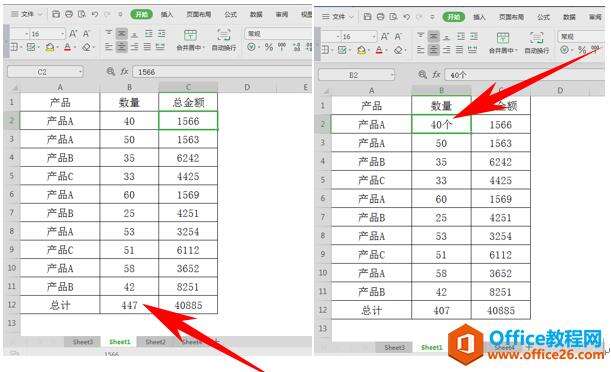Screen dimensions: 611x372
Task: Click the eraser clear icon in C2 window
Action: [x=87, y=48]
